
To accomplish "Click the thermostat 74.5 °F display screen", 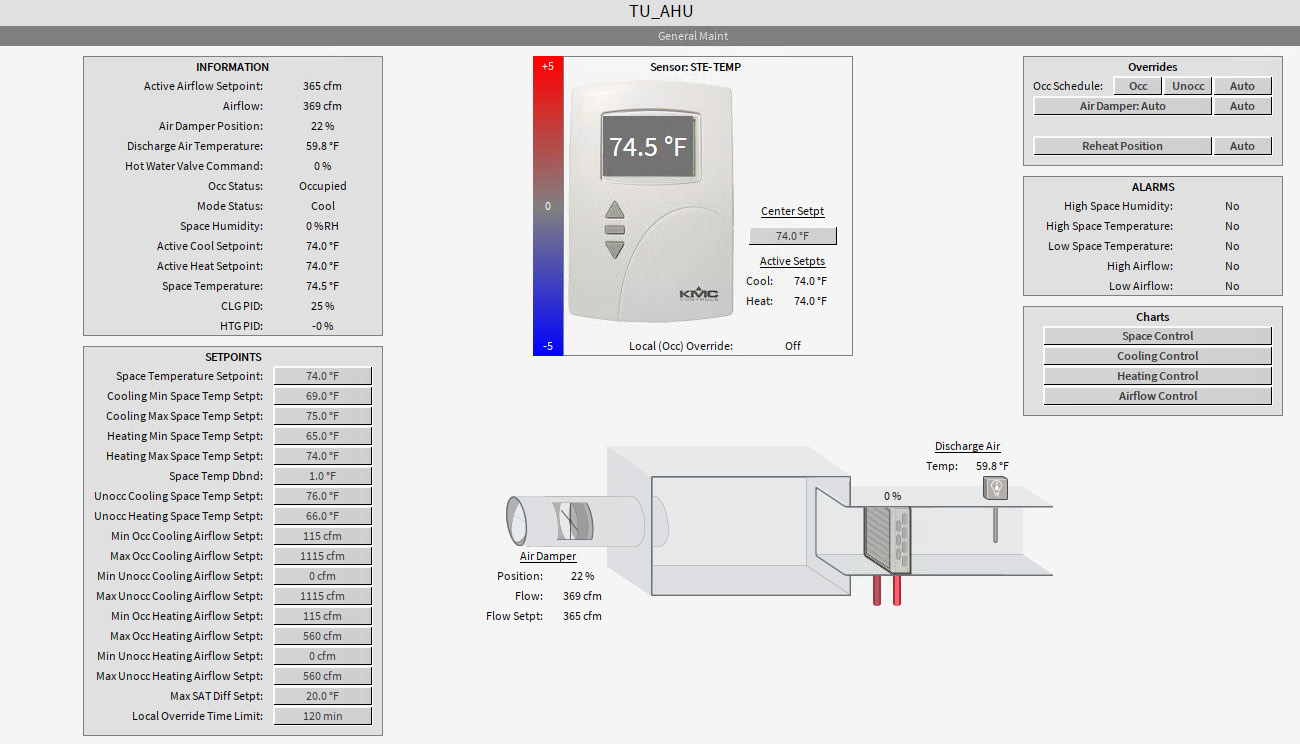I will pyautogui.click(x=649, y=147).
